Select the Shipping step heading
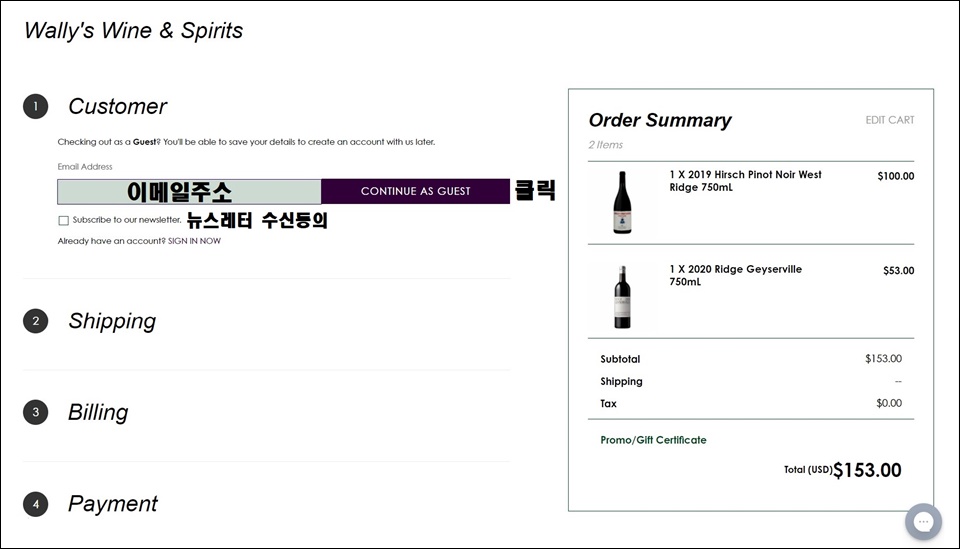Screen dimensions: 960x549 tap(112, 321)
